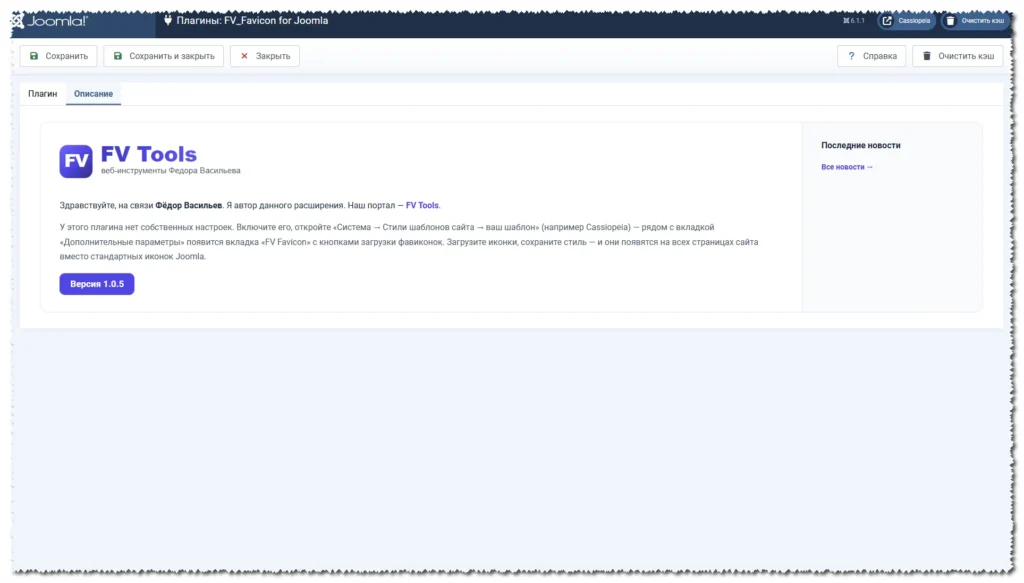Open the Joomla logo home link
This screenshot has height=583, width=1024.
pos(50,21)
